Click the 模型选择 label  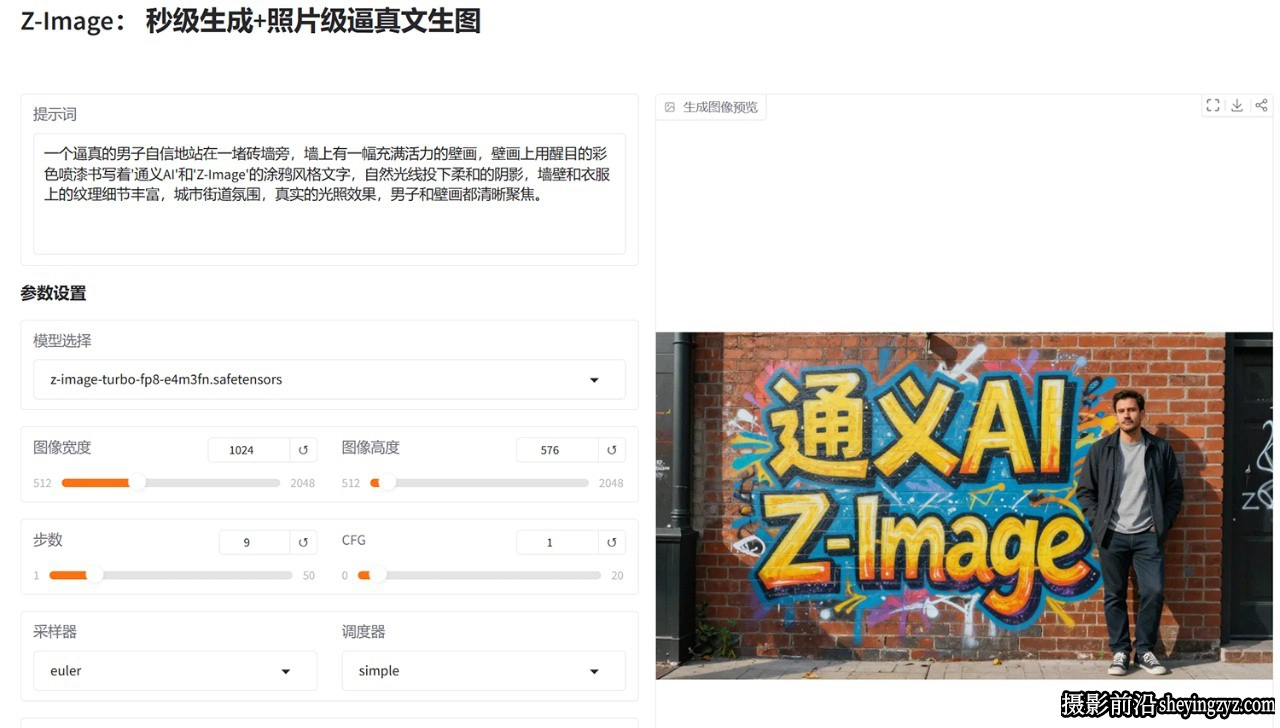coord(62,340)
